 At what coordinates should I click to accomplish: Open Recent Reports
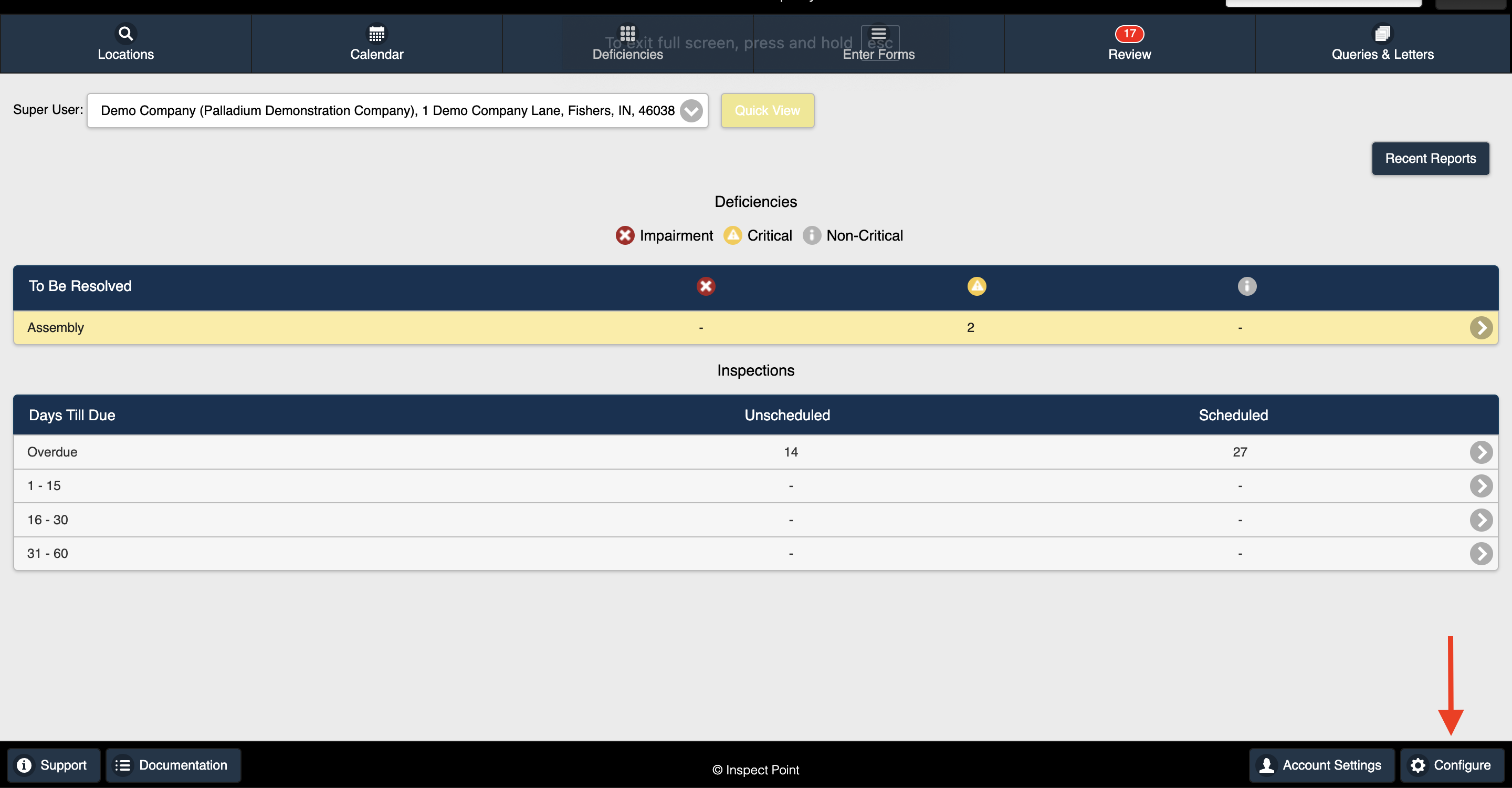[1430, 159]
